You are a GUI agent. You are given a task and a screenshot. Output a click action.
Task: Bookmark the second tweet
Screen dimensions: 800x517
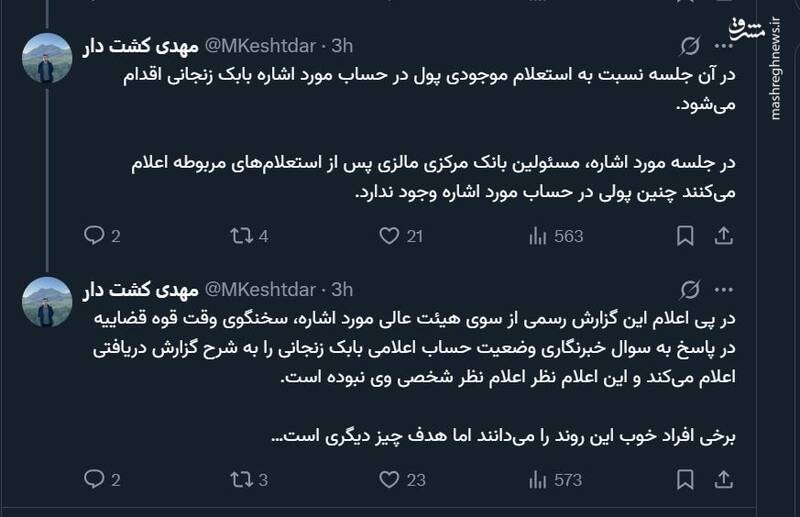(685, 480)
